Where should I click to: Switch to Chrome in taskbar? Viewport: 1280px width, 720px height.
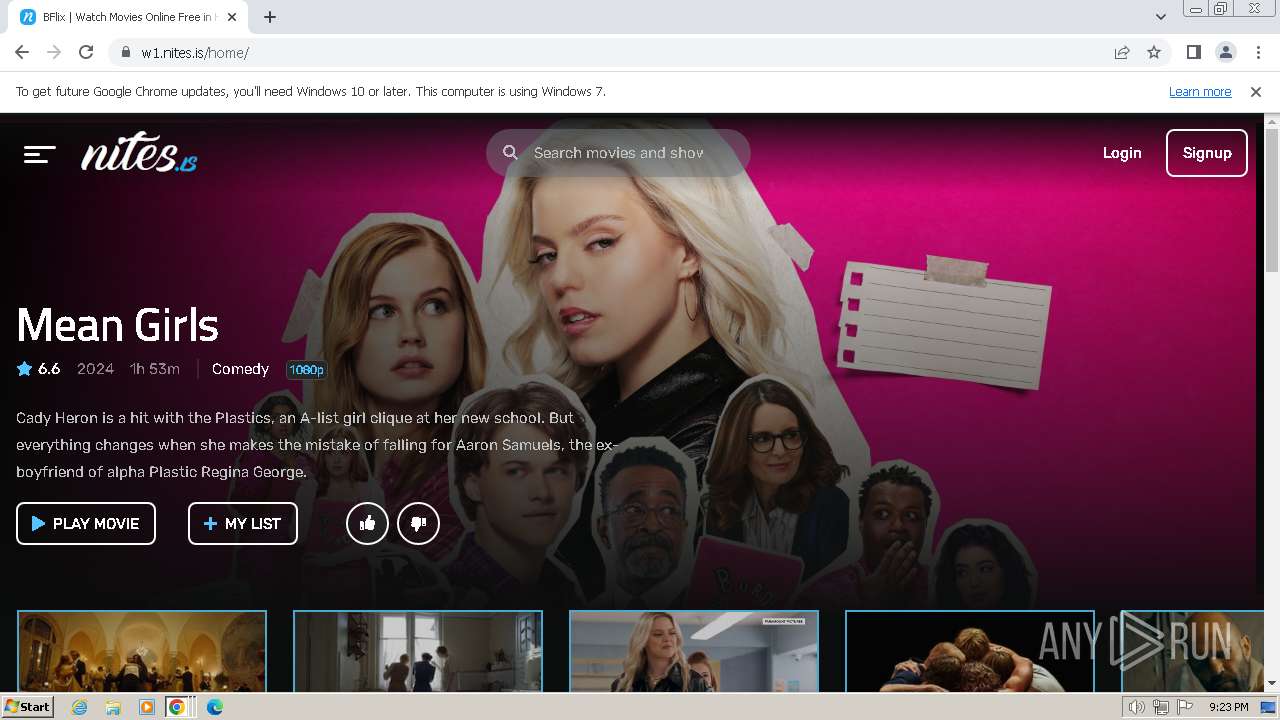177,707
